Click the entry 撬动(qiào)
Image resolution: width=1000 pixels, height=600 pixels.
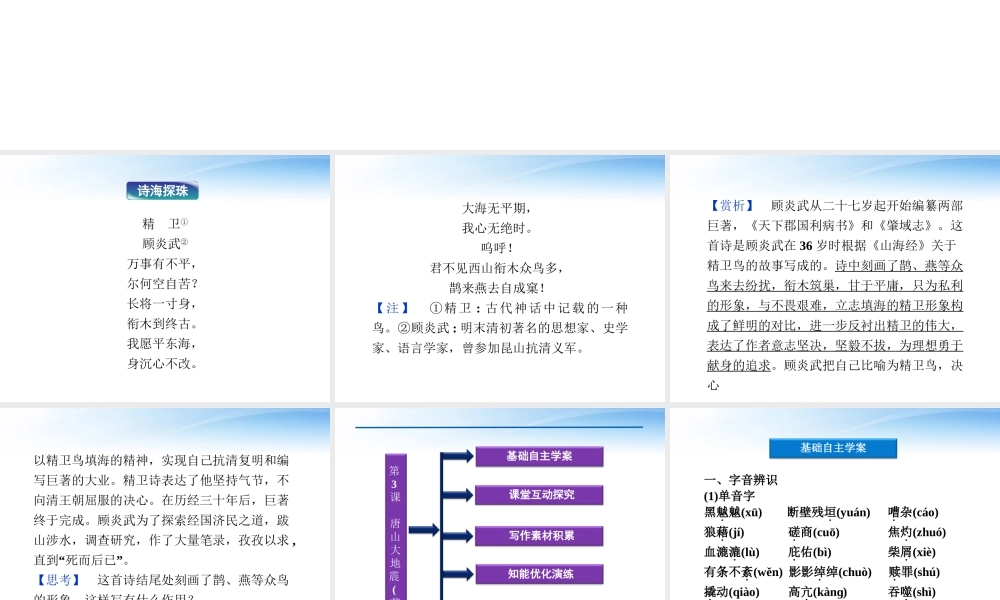click(732, 592)
